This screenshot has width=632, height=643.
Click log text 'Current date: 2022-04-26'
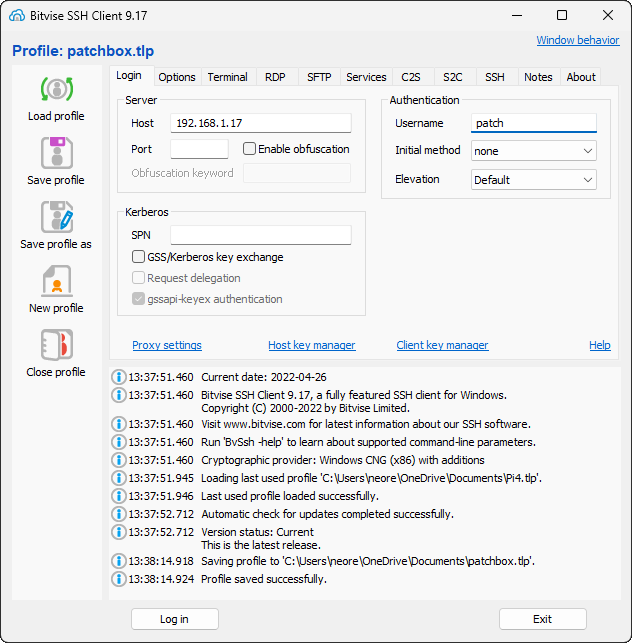[264, 377]
